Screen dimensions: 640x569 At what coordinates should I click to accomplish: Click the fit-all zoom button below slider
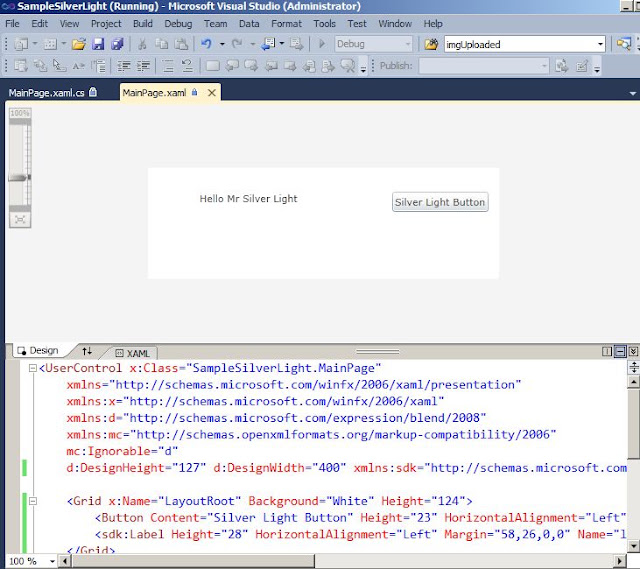pyautogui.click(x=20, y=220)
